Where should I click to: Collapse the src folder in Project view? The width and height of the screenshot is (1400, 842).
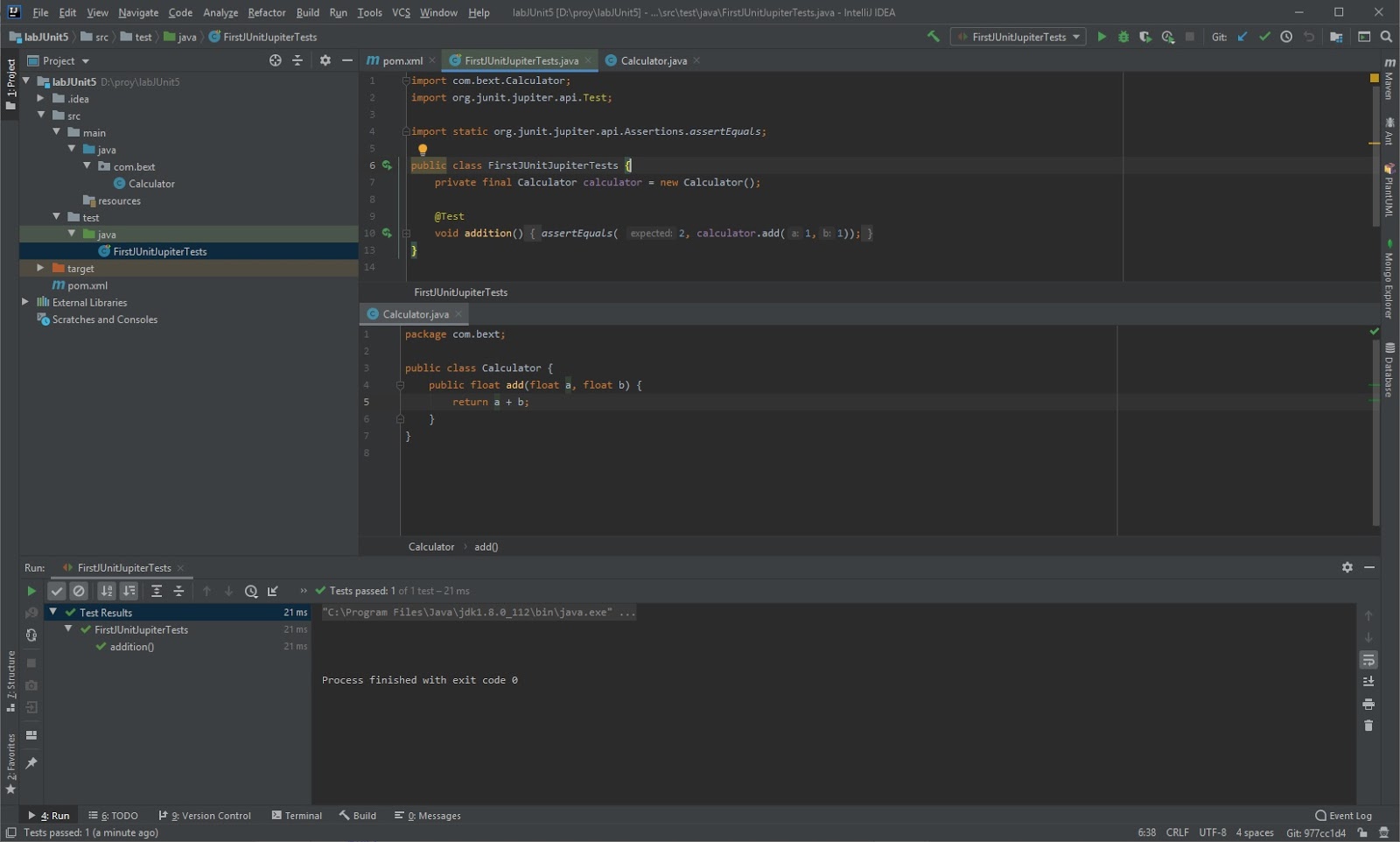(x=42, y=115)
